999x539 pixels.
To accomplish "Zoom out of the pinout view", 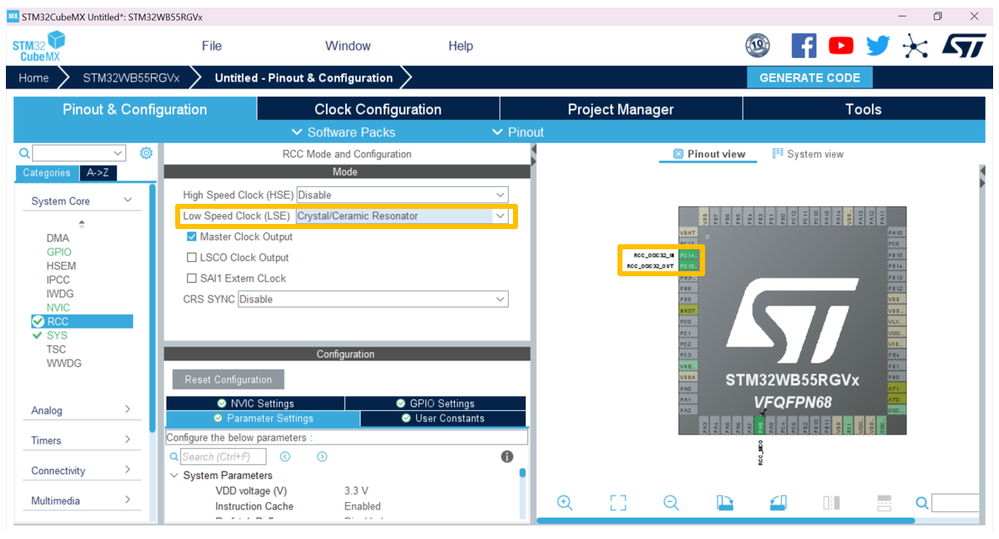I will pos(671,503).
